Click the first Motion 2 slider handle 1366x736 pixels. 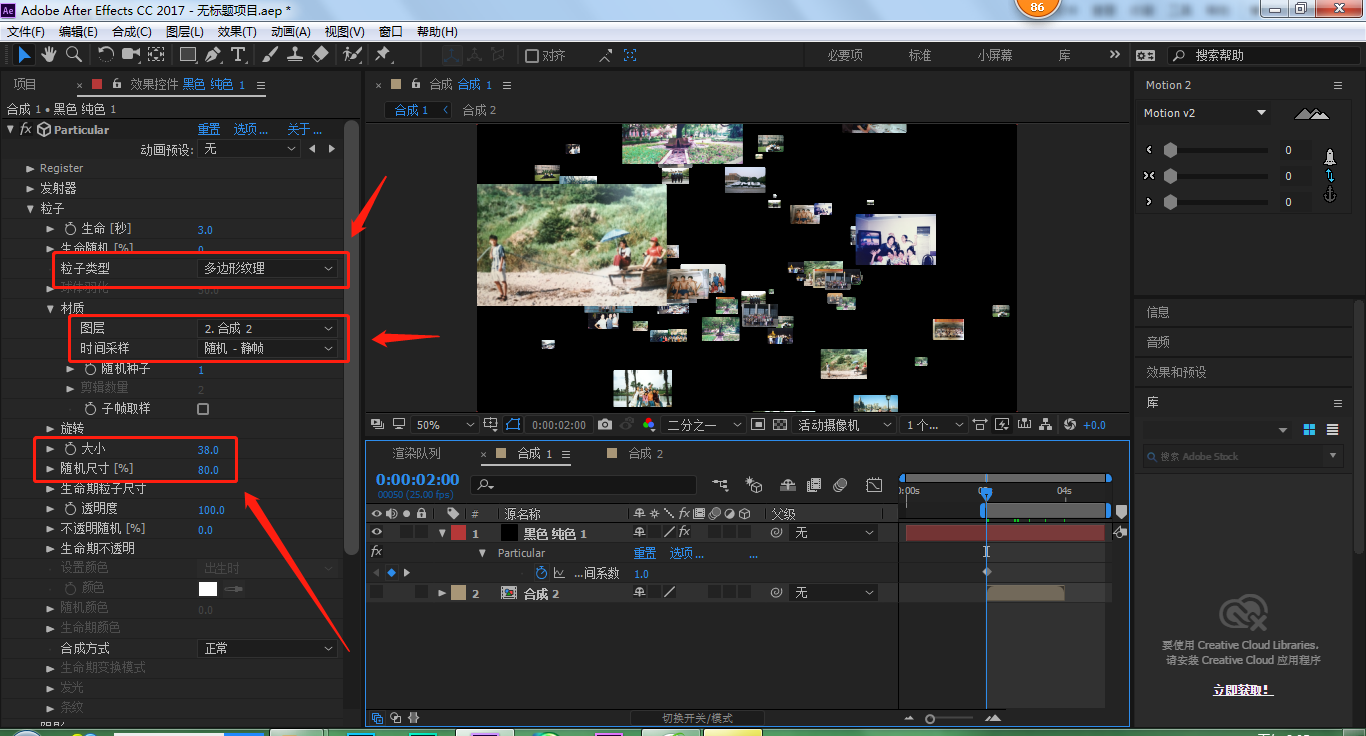1170,150
